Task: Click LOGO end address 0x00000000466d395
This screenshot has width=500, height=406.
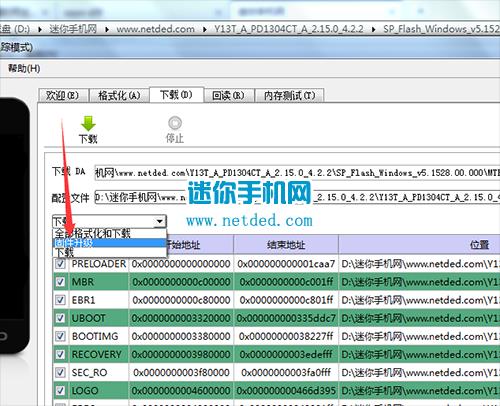Action: [286, 390]
